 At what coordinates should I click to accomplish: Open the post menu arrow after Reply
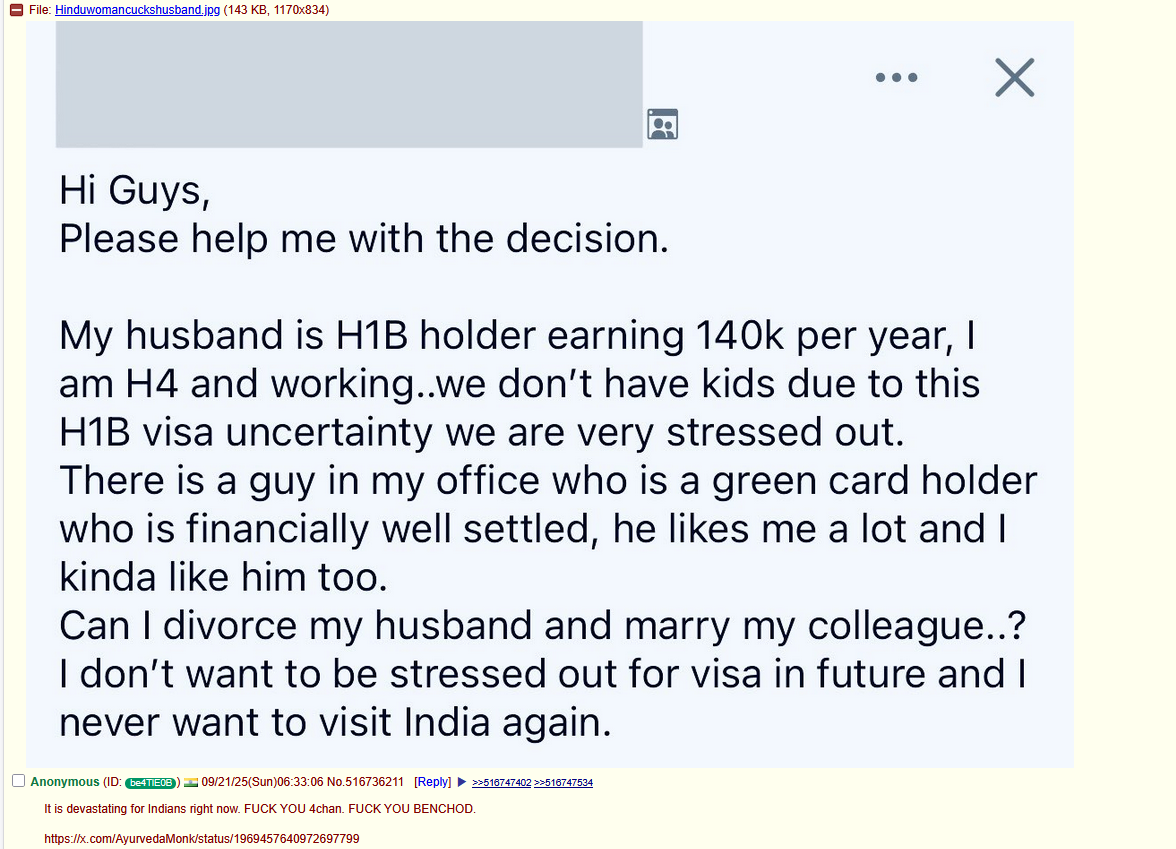tap(462, 782)
